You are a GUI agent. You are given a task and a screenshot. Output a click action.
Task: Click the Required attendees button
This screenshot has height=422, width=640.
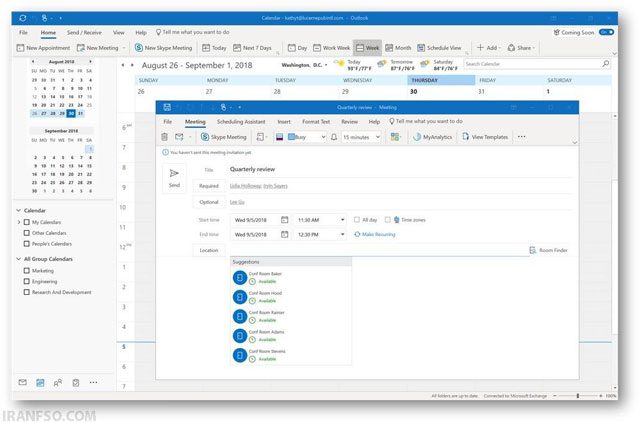209,186
